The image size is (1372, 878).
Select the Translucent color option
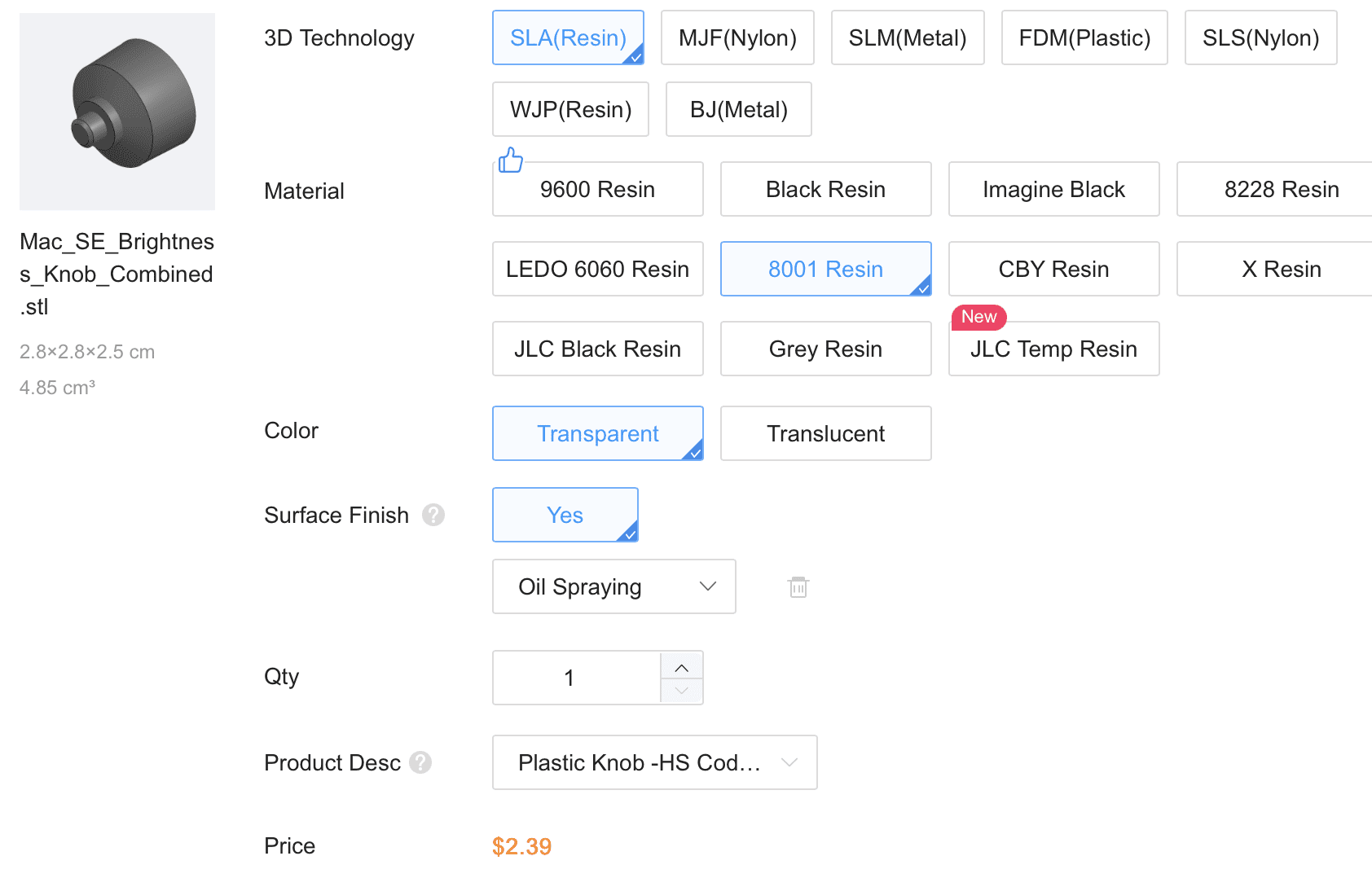click(x=825, y=433)
